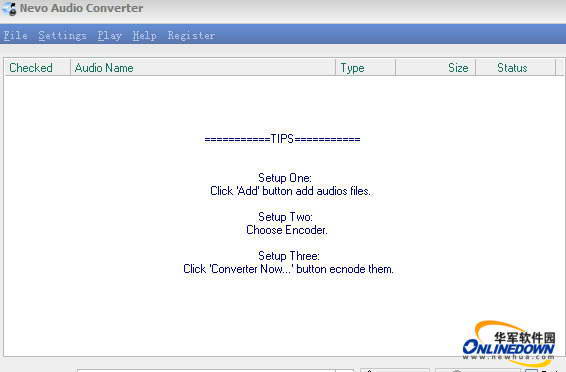Click the 'Choose Encoder.' tip text
The height and width of the screenshot is (372, 566).
287,230
